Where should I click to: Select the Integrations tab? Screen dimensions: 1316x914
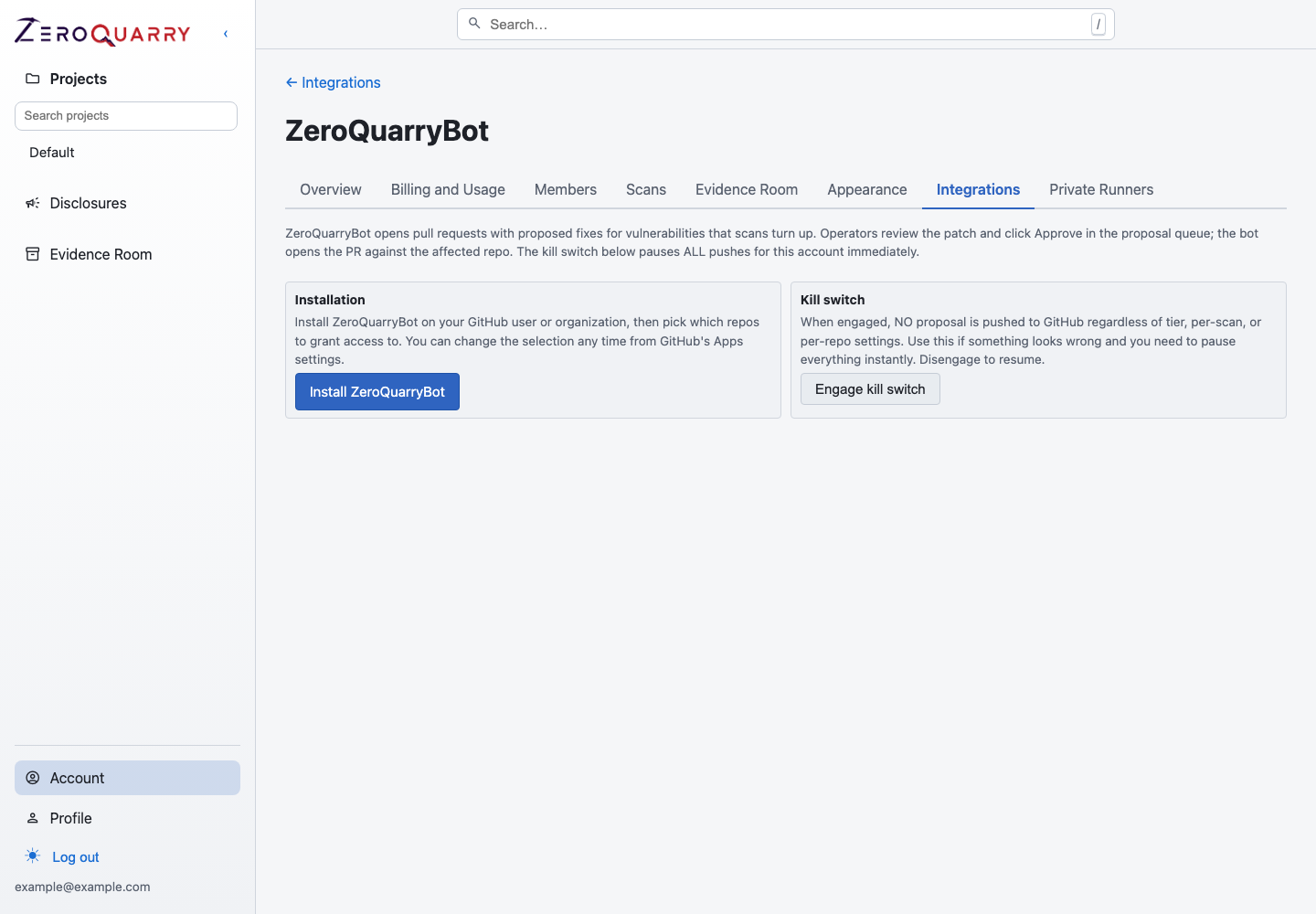click(978, 189)
